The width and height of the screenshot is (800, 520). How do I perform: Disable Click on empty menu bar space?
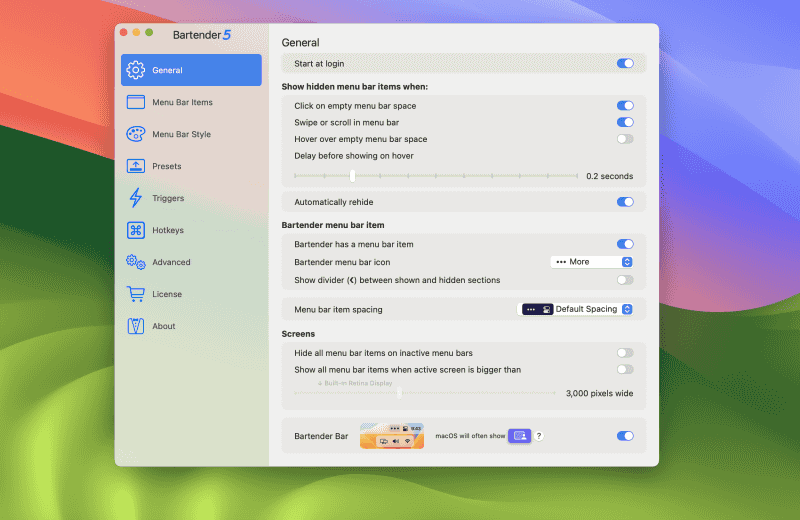click(x=625, y=106)
